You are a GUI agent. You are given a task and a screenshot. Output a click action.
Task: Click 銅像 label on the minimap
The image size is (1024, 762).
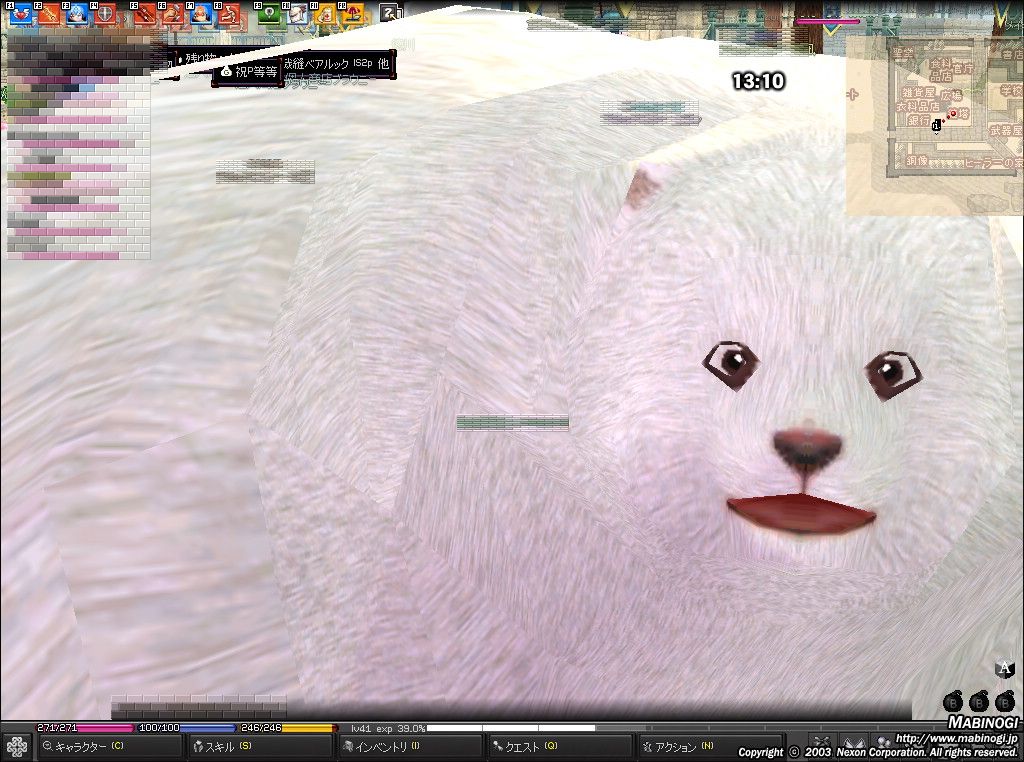(x=917, y=161)
